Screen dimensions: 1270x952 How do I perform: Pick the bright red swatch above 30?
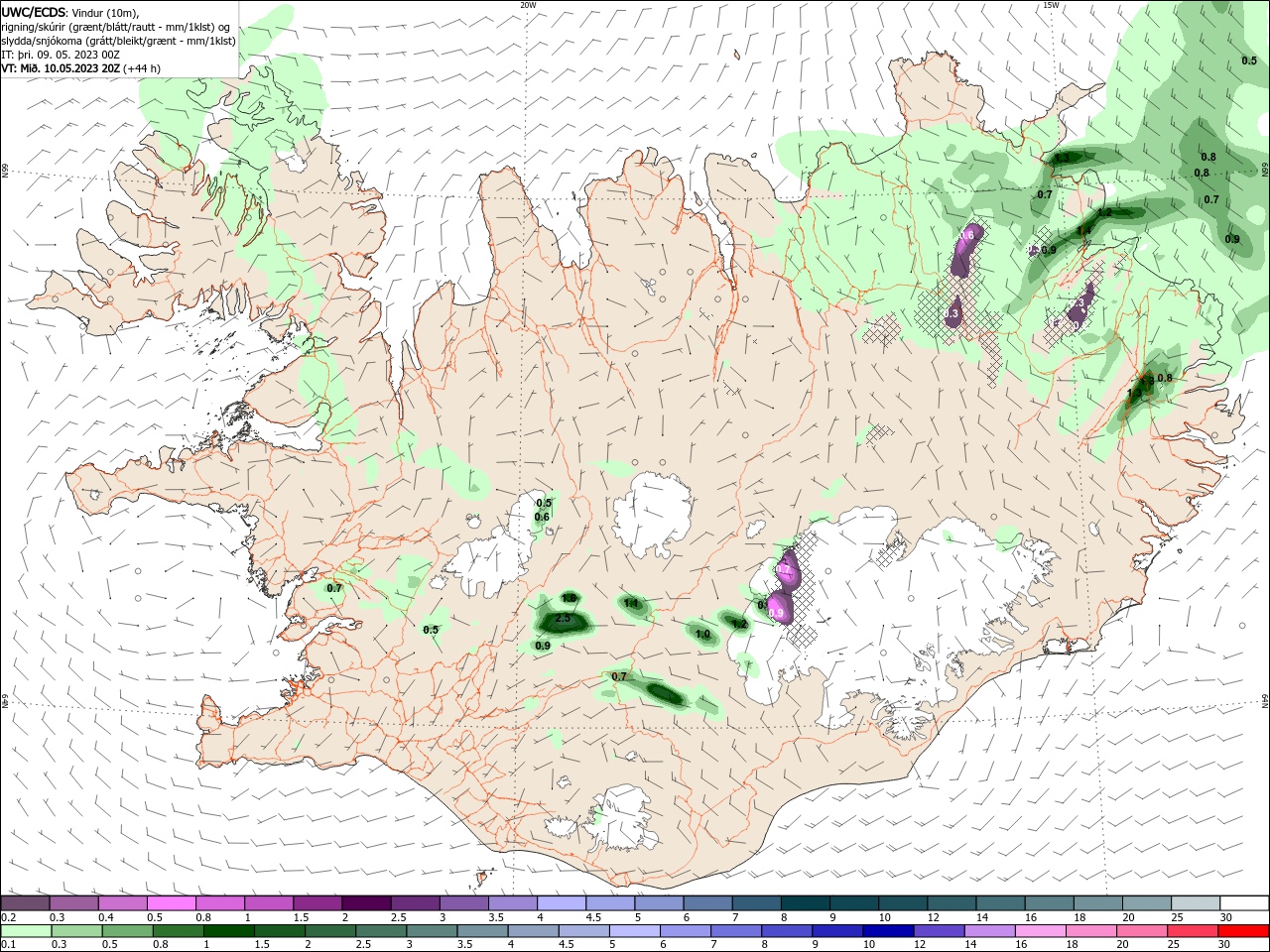[1242, 931]
